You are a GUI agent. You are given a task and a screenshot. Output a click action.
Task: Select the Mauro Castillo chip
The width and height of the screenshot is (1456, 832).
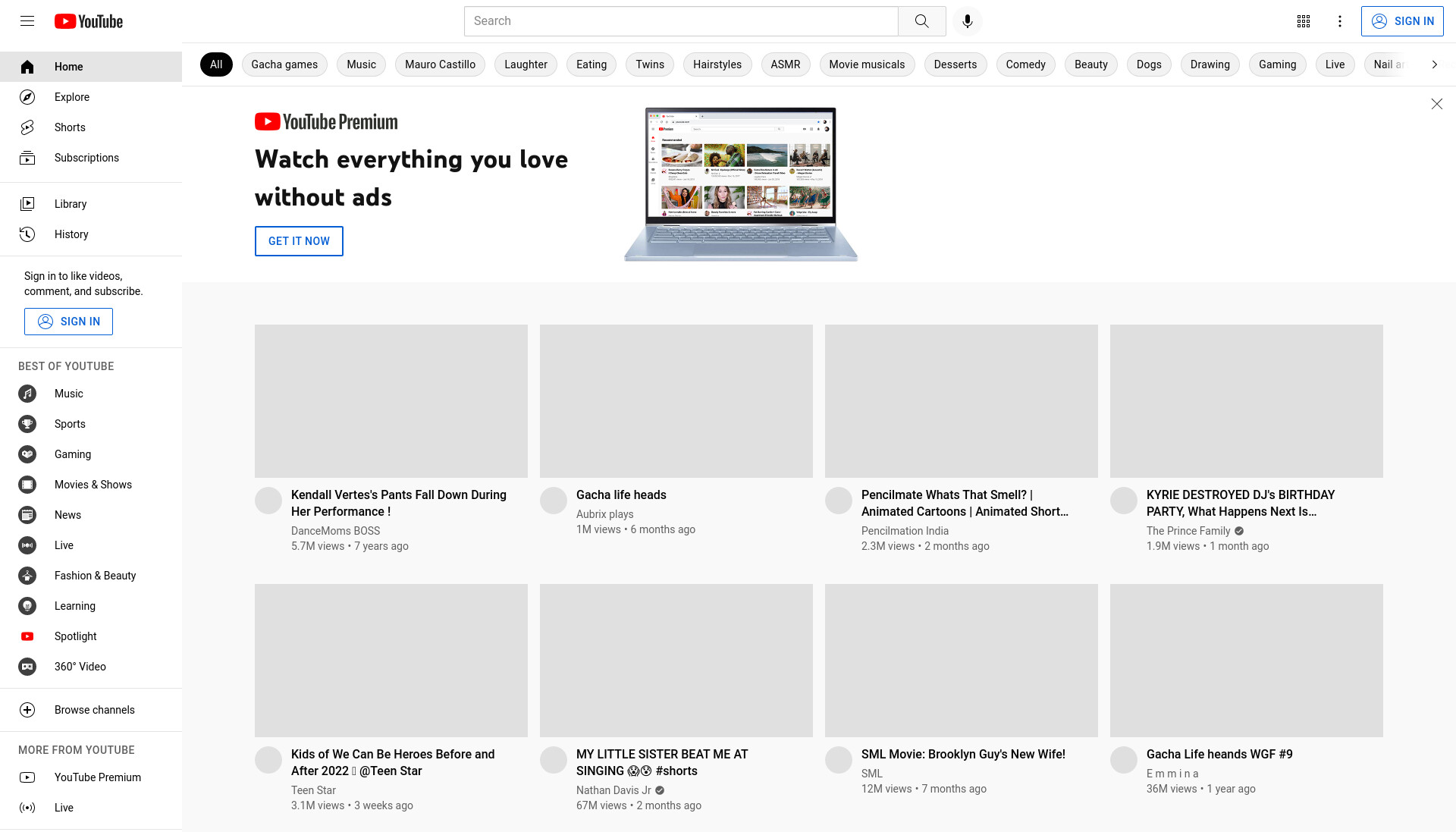pos(440,64)
